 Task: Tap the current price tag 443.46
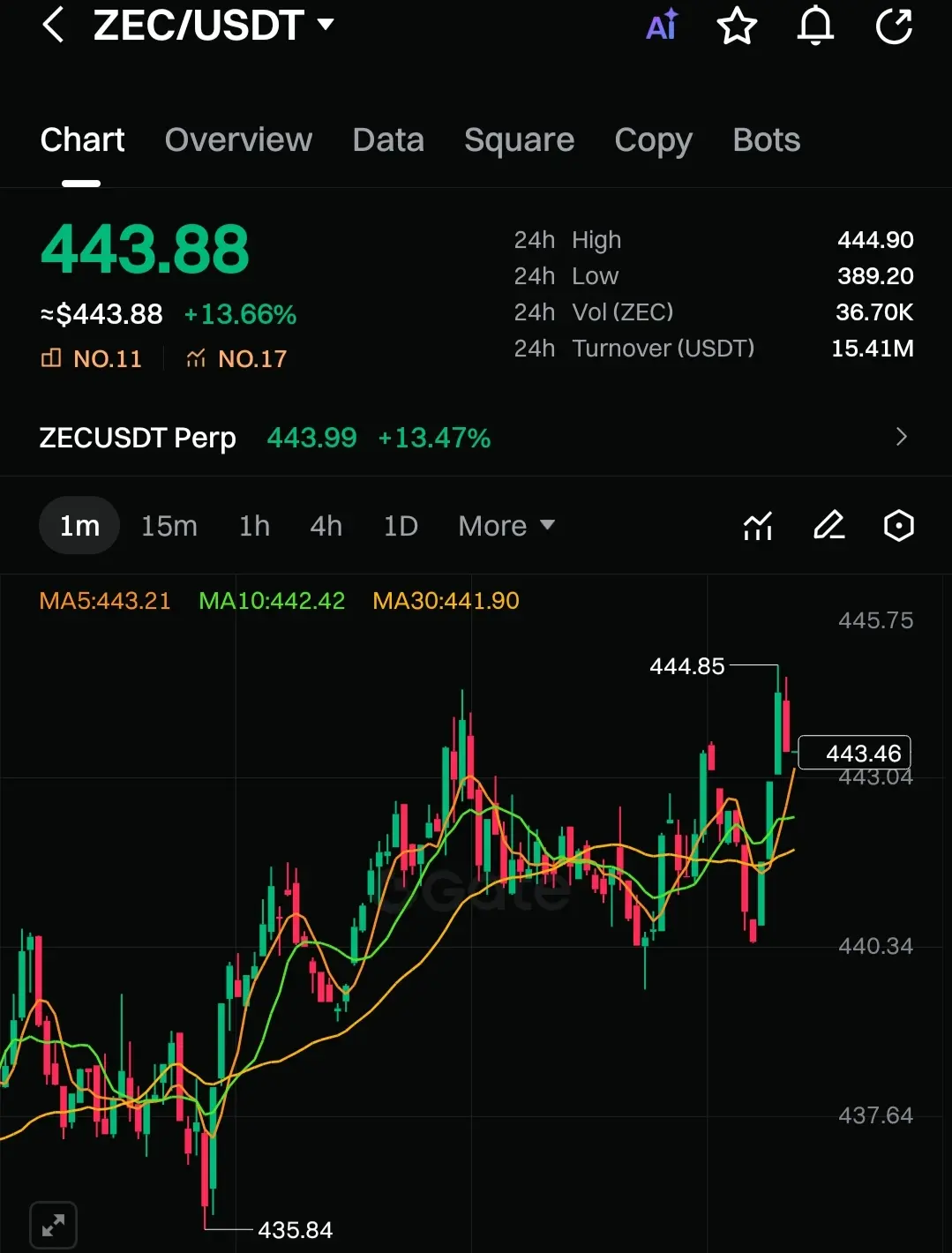pos(854,753)
